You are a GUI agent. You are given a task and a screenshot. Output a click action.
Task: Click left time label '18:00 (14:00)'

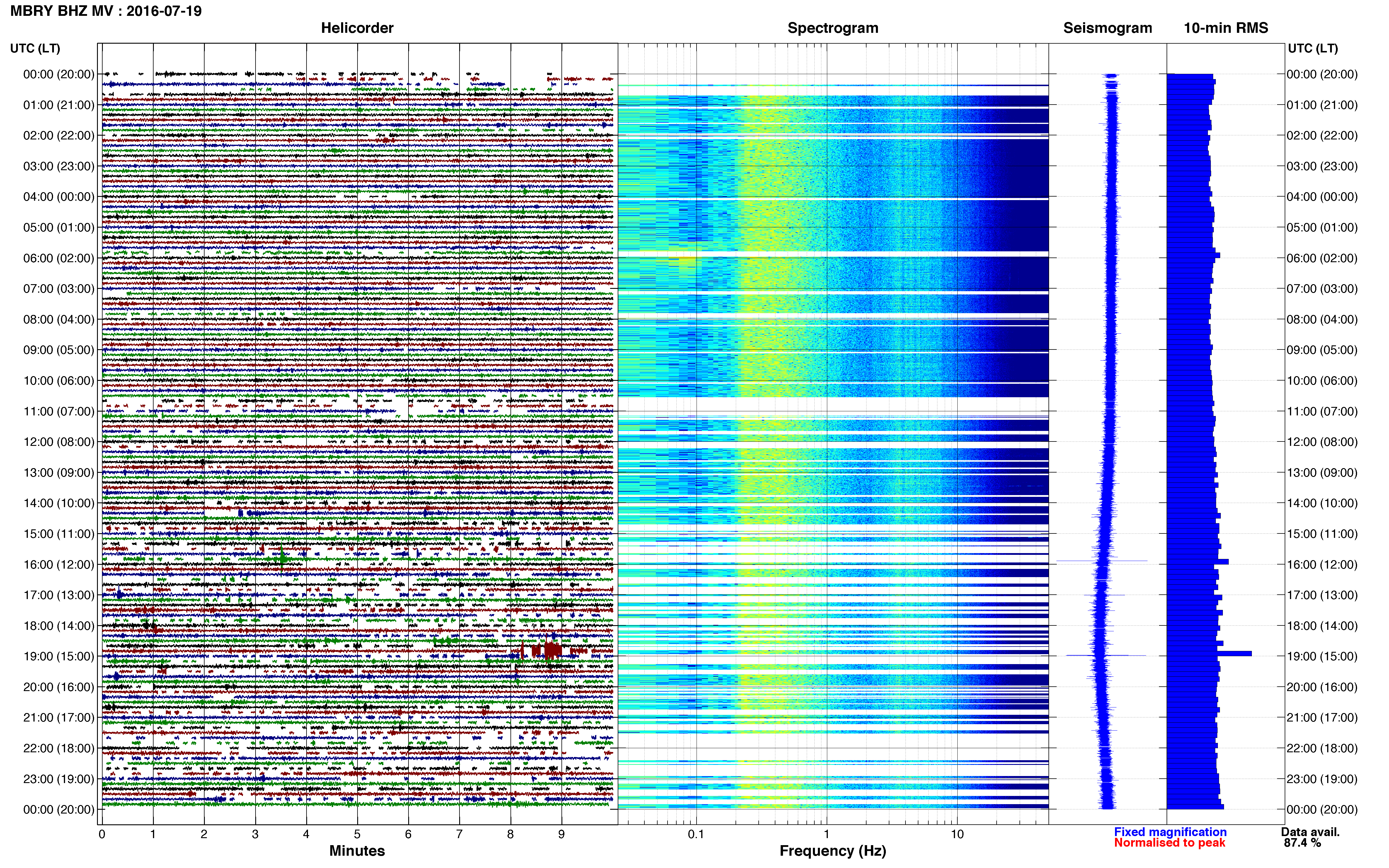coord(59,626)
